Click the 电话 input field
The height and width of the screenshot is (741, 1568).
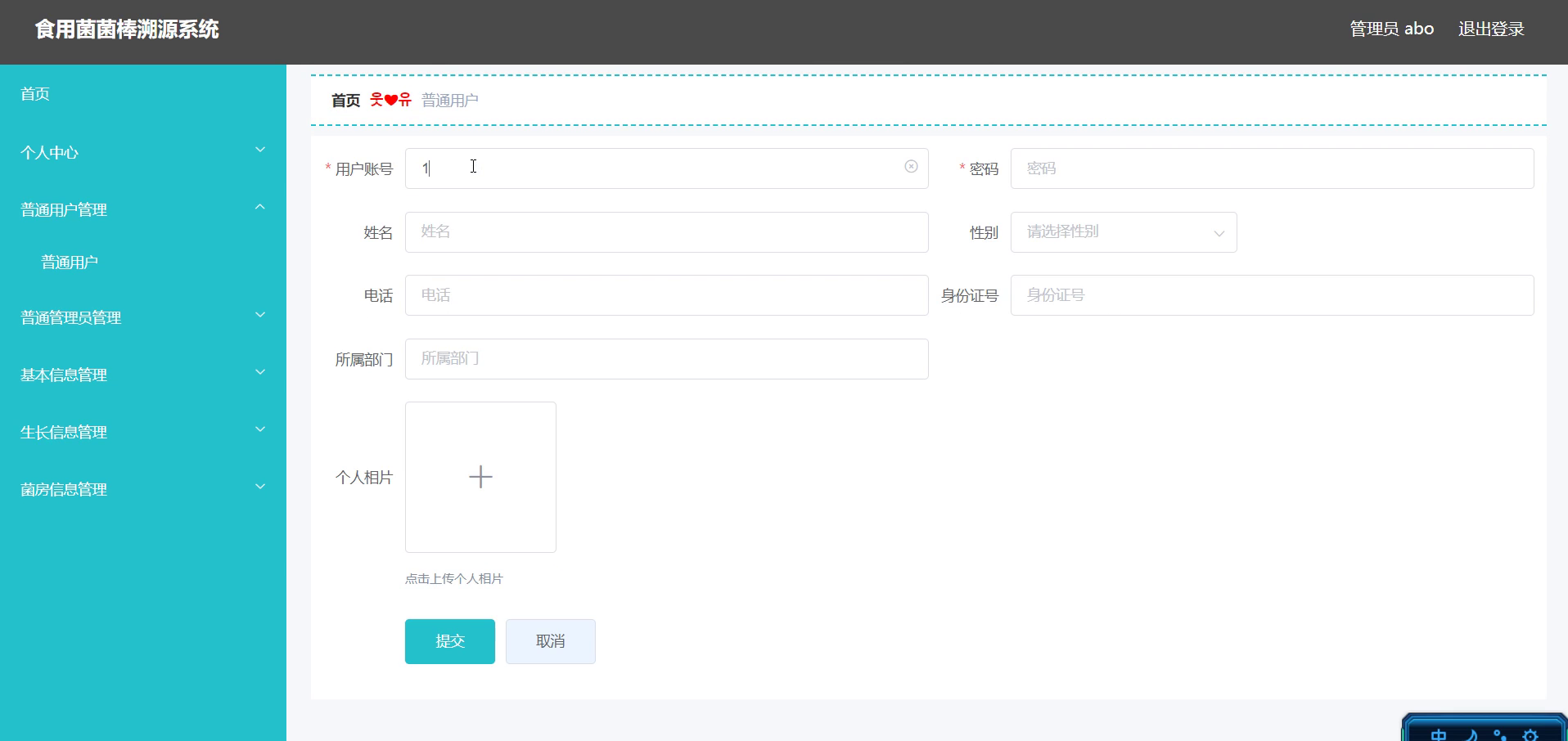(x=667, y=295)
